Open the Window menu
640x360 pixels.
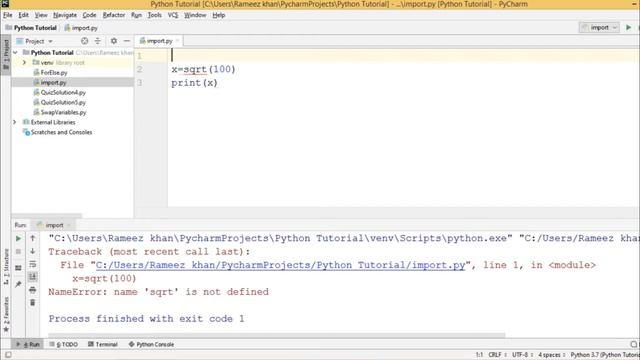(x=195, y=15)
